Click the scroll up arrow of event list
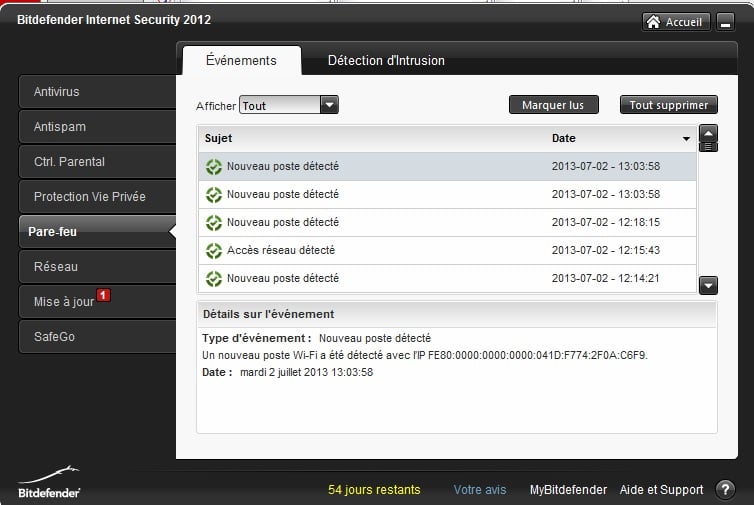This screenshot has height=505, width=754. [708, 133]
